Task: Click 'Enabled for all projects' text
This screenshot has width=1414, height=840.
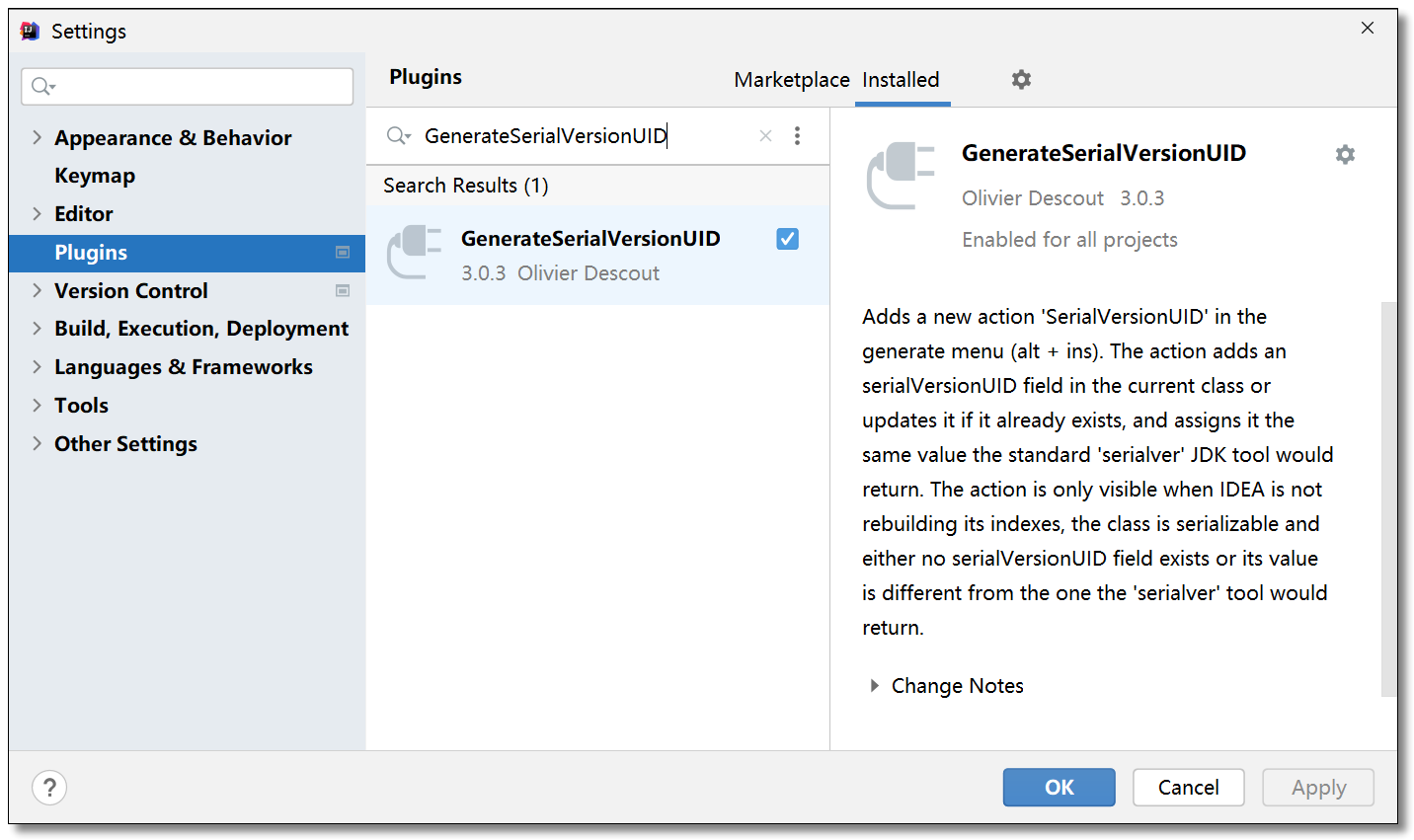Action: click(1069, 240)
